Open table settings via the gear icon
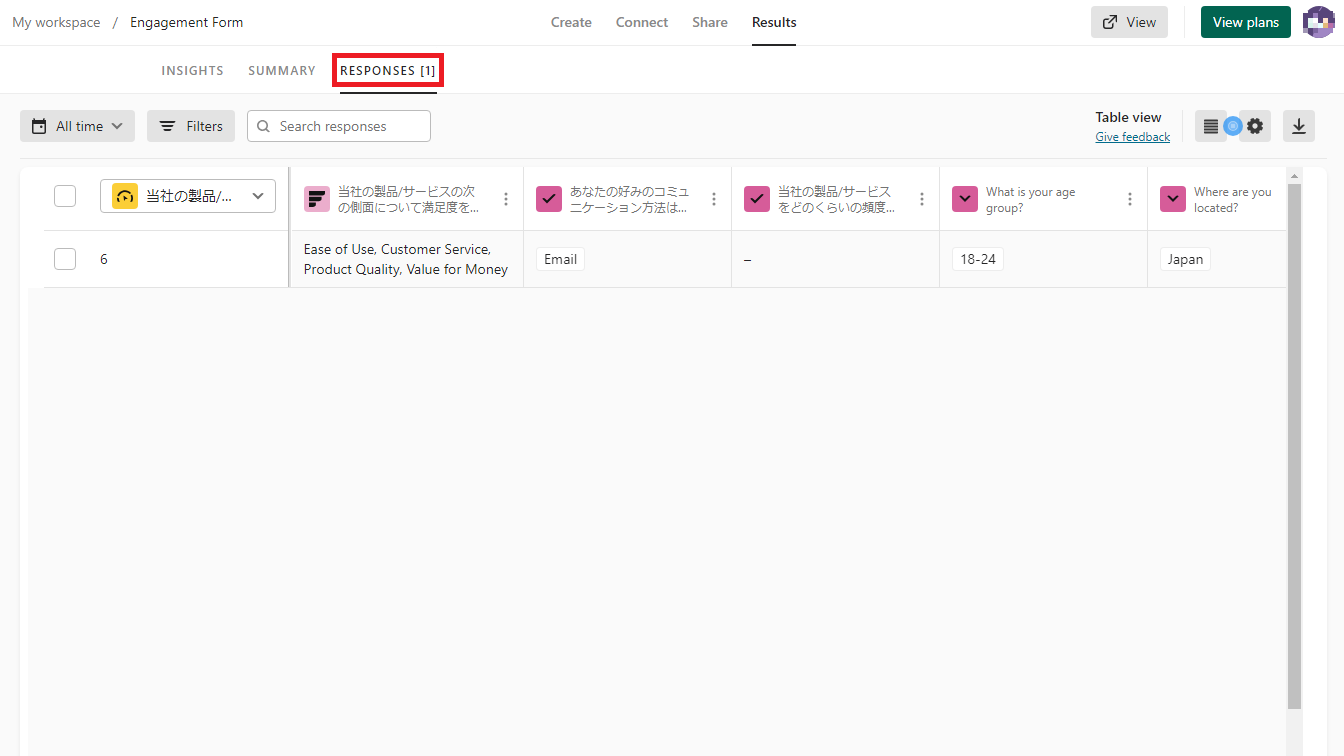 [1255, 126]
